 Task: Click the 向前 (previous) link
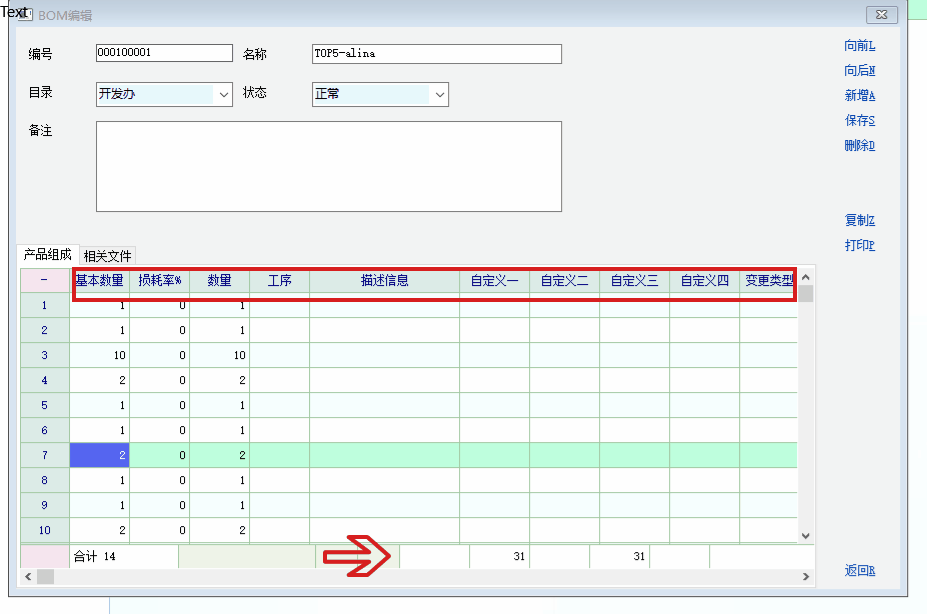[859, 46]
